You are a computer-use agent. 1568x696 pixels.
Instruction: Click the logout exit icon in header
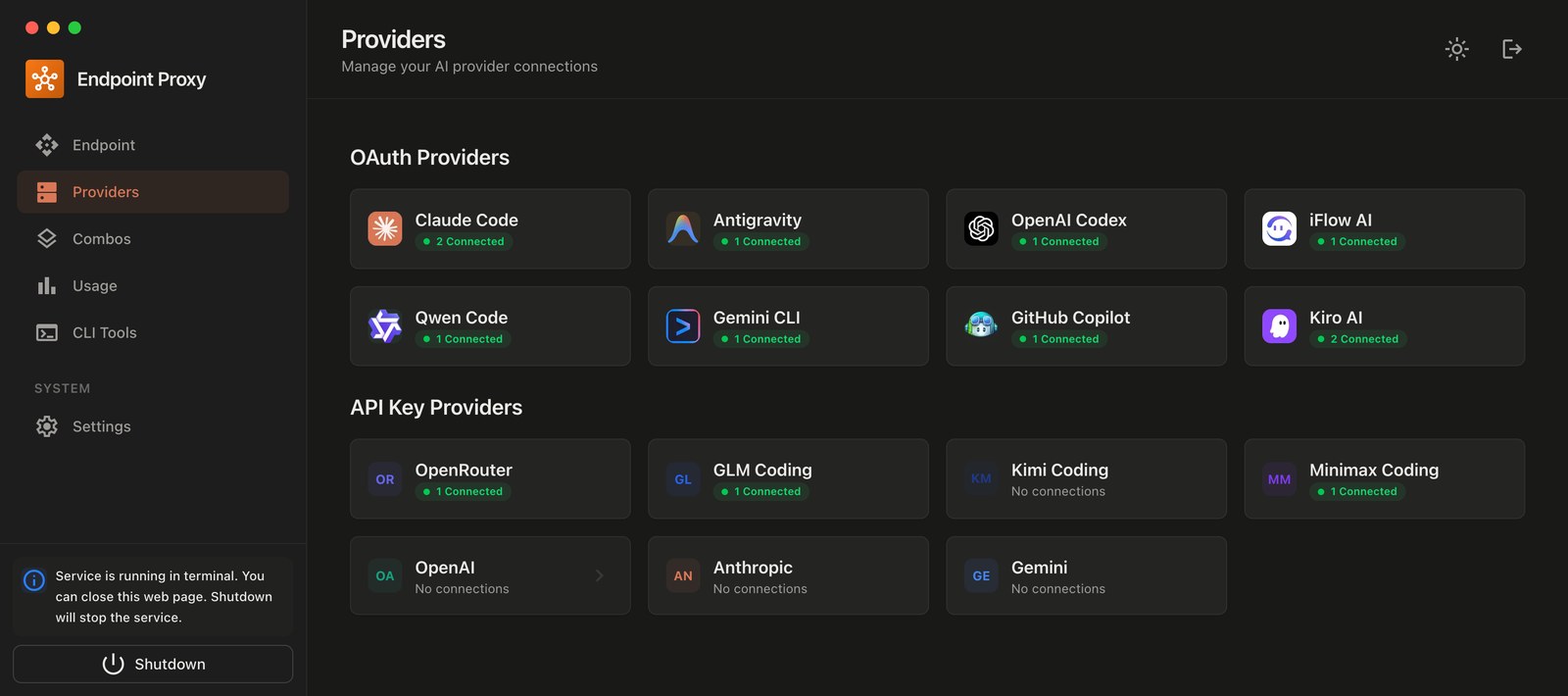click(1512, 49)
